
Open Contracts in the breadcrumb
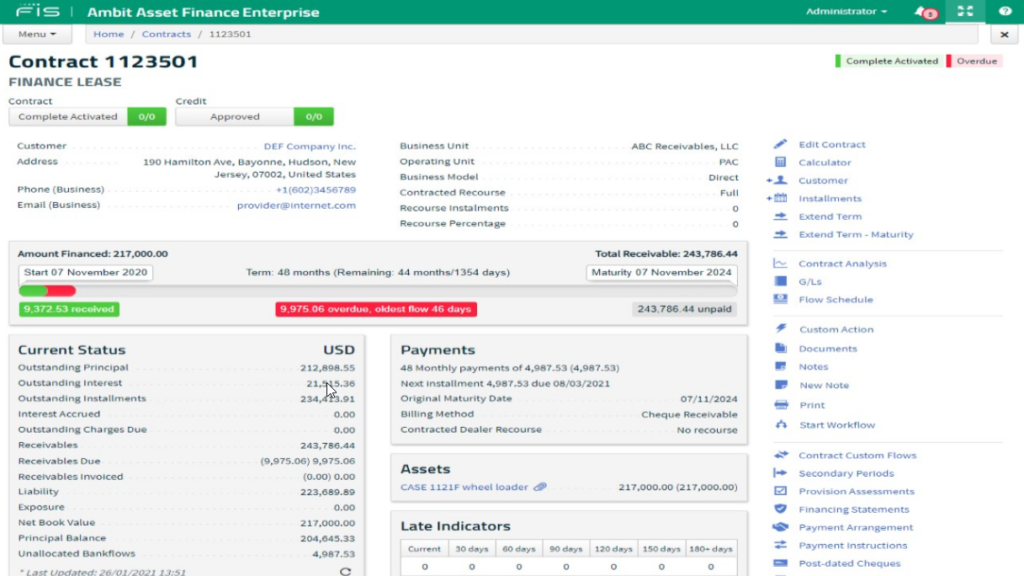(167, 34)
